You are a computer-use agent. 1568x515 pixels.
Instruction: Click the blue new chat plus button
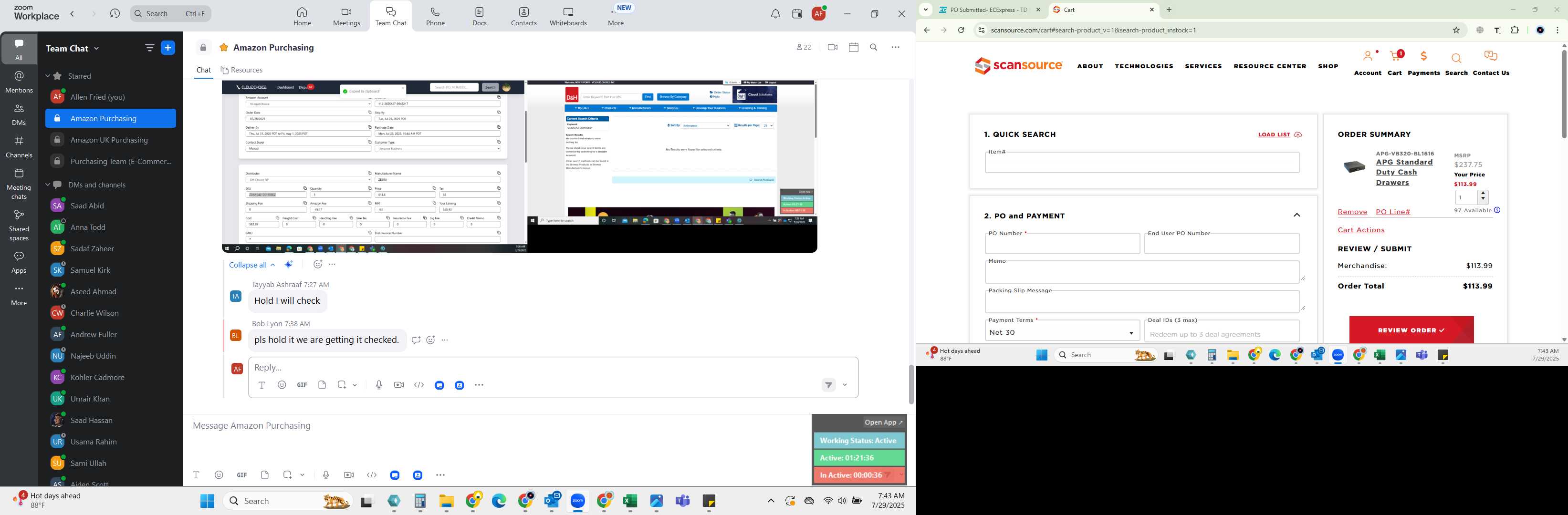pyautogui.click(x=168, y=48)
